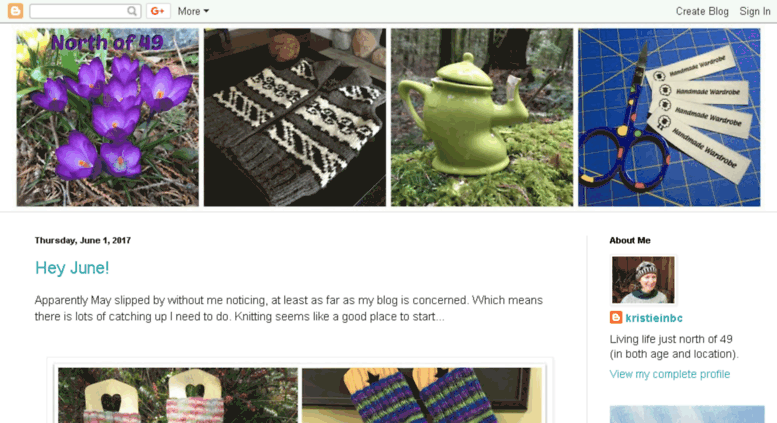Click View my complete profile
777x423 pixels.
pos(669,374)
